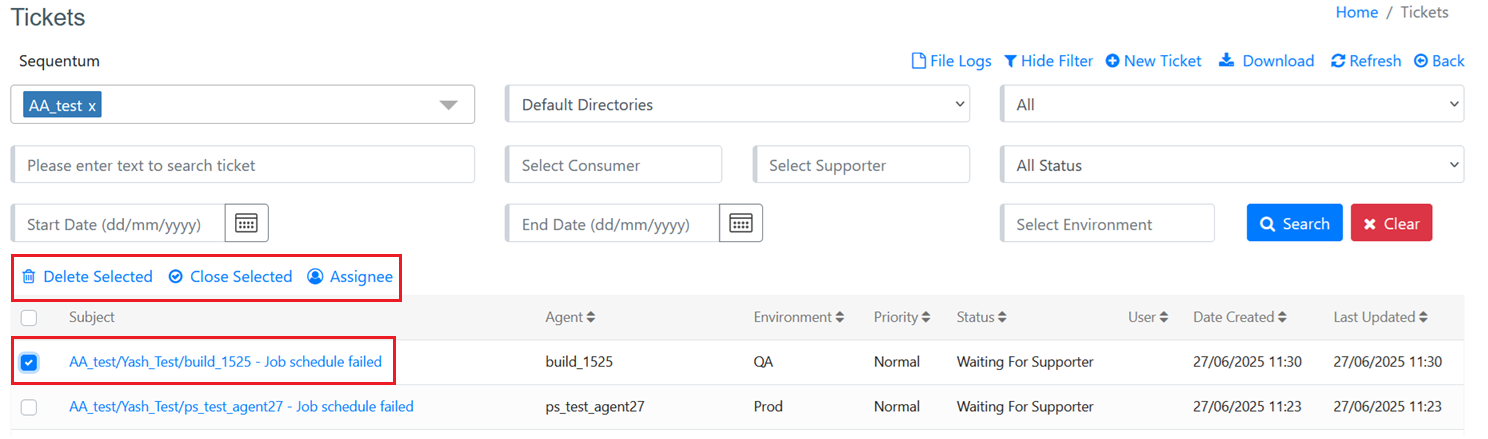Download the tickets list

1266,61
